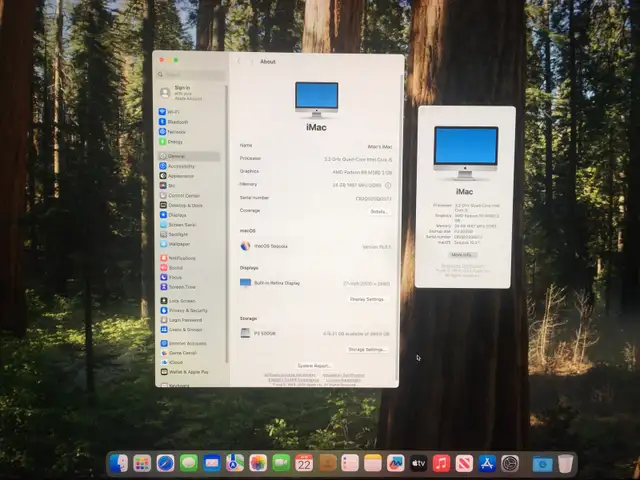Open Users & Groups settings

click(x=182, y=329)
